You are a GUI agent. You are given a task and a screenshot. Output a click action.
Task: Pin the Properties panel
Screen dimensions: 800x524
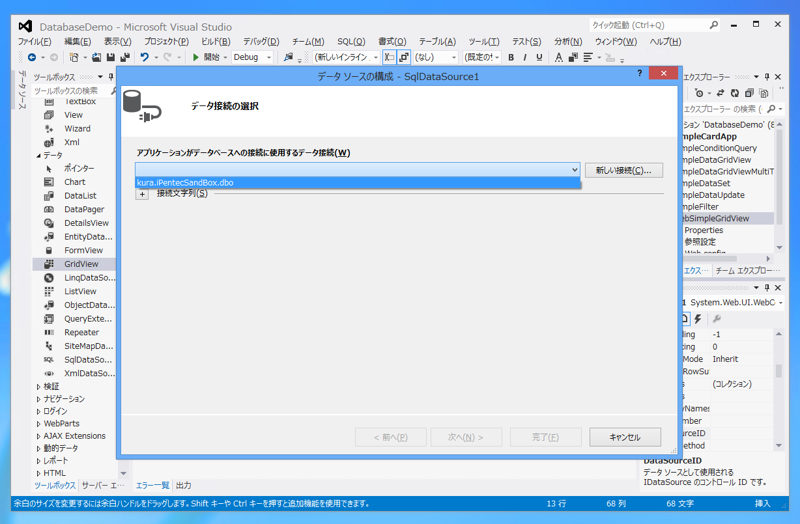767,288
